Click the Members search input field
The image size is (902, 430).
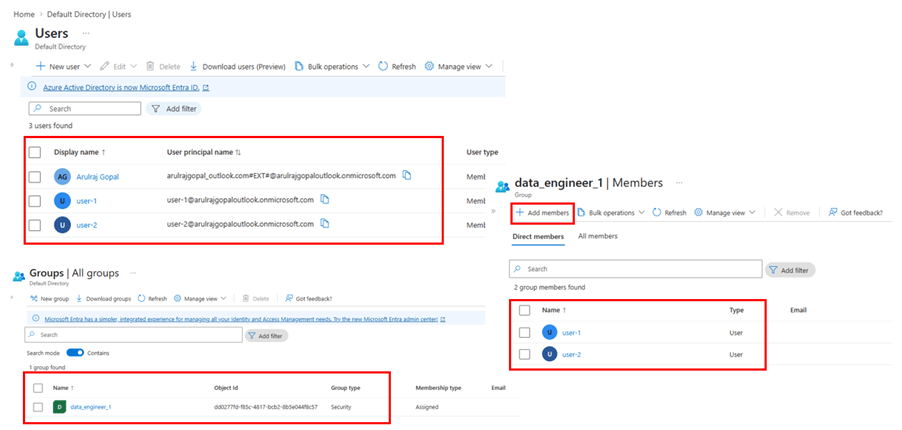640,269
